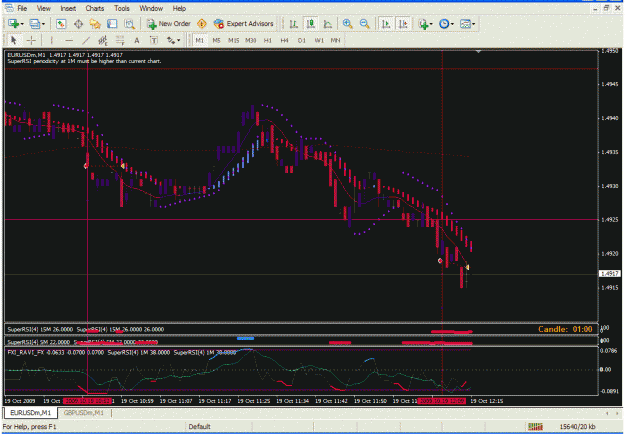Switch to the EURUSDm,M1 chart tab
Screen dimensions: 625x434
30,413
